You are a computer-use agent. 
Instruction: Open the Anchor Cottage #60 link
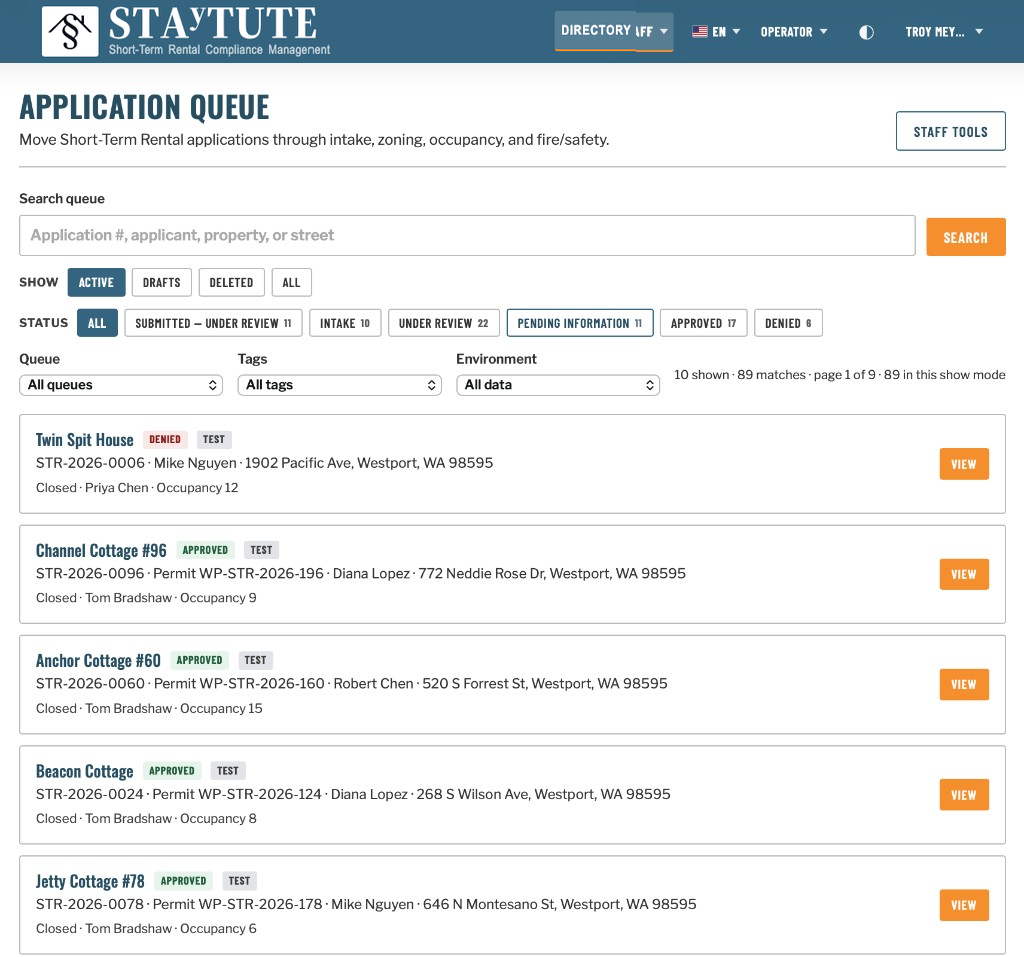click(98, 660)
